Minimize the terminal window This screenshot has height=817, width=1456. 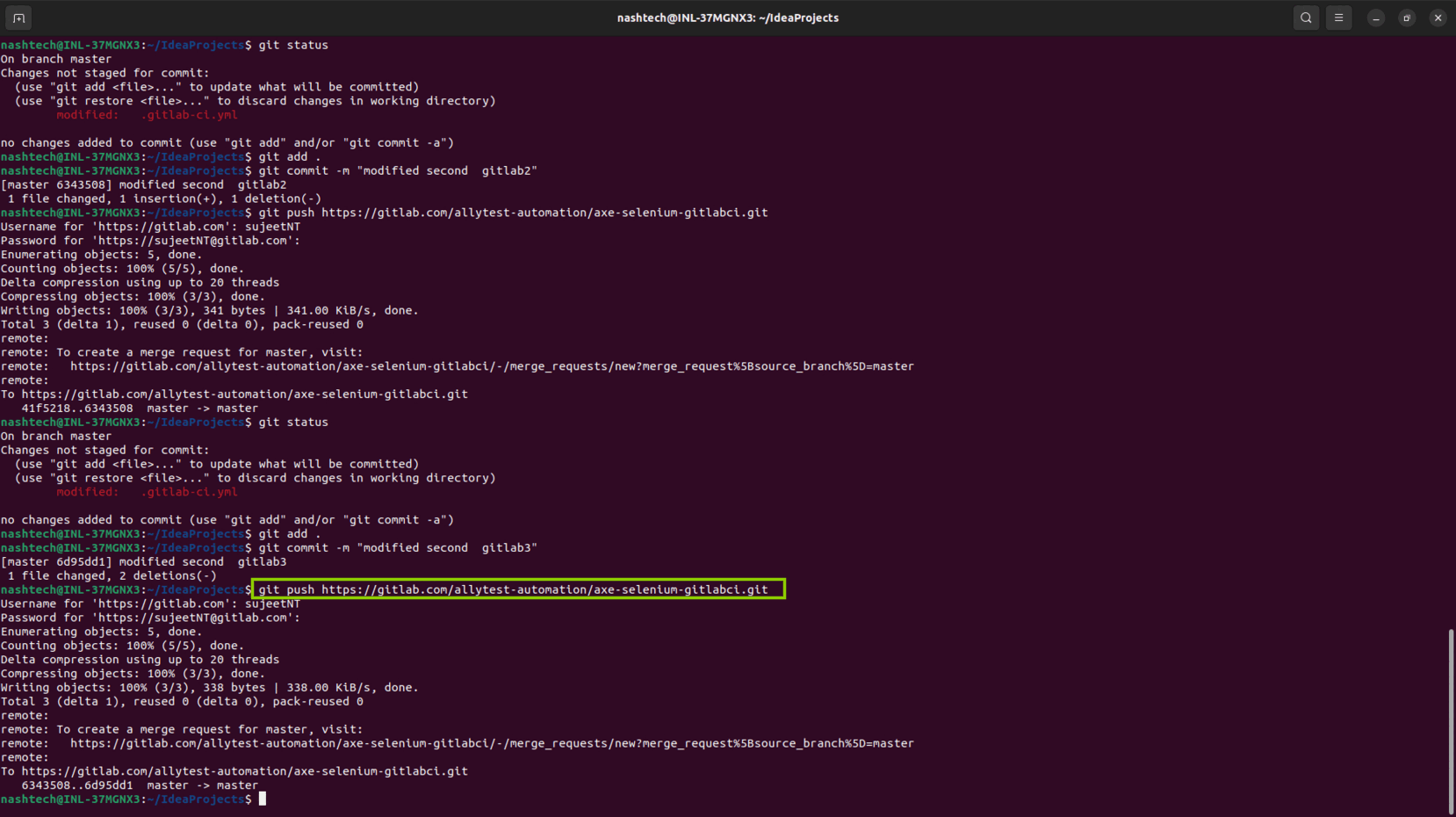[x=1375, y=17]
